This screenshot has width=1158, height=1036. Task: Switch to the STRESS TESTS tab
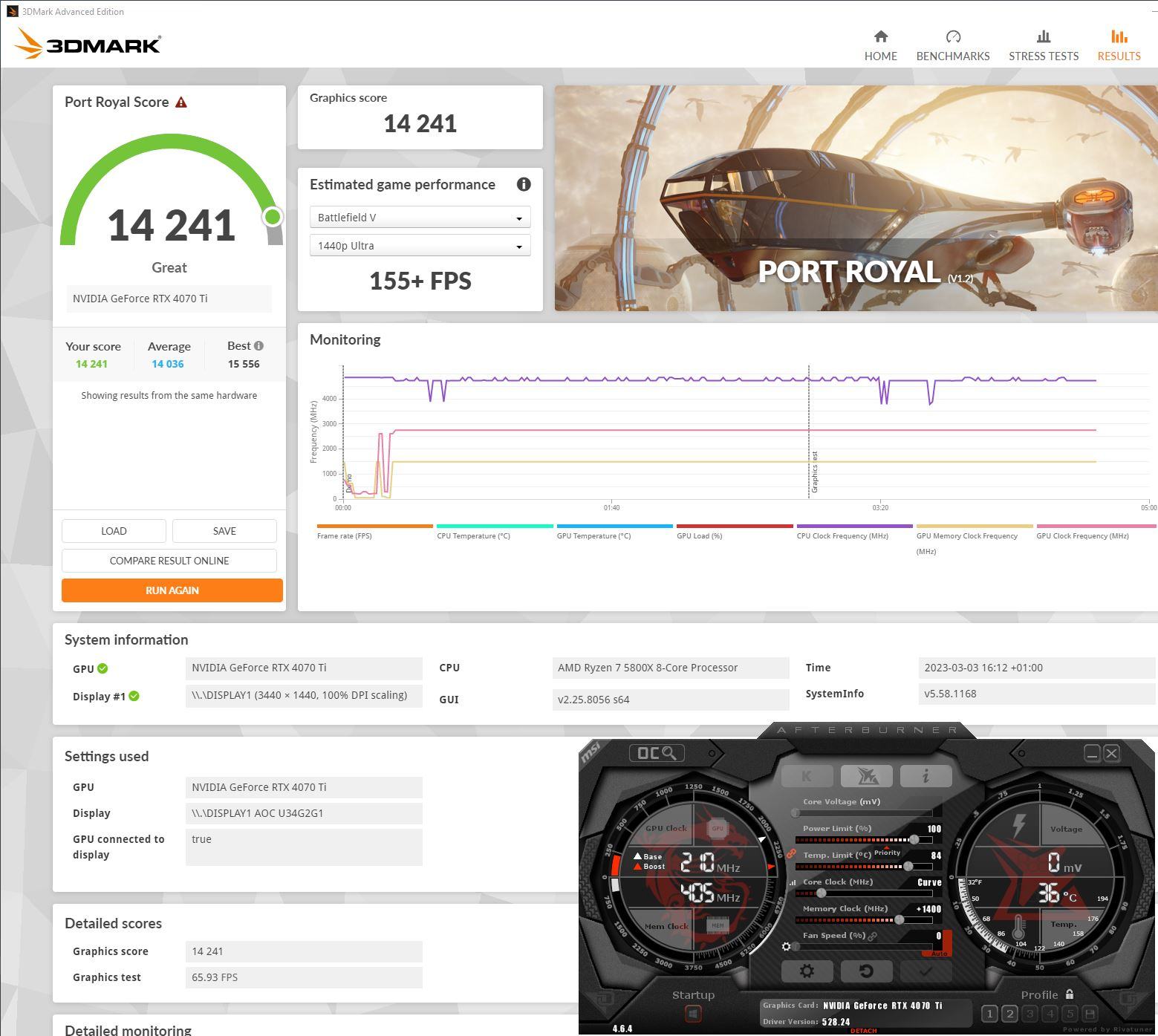coord(1043,46)
